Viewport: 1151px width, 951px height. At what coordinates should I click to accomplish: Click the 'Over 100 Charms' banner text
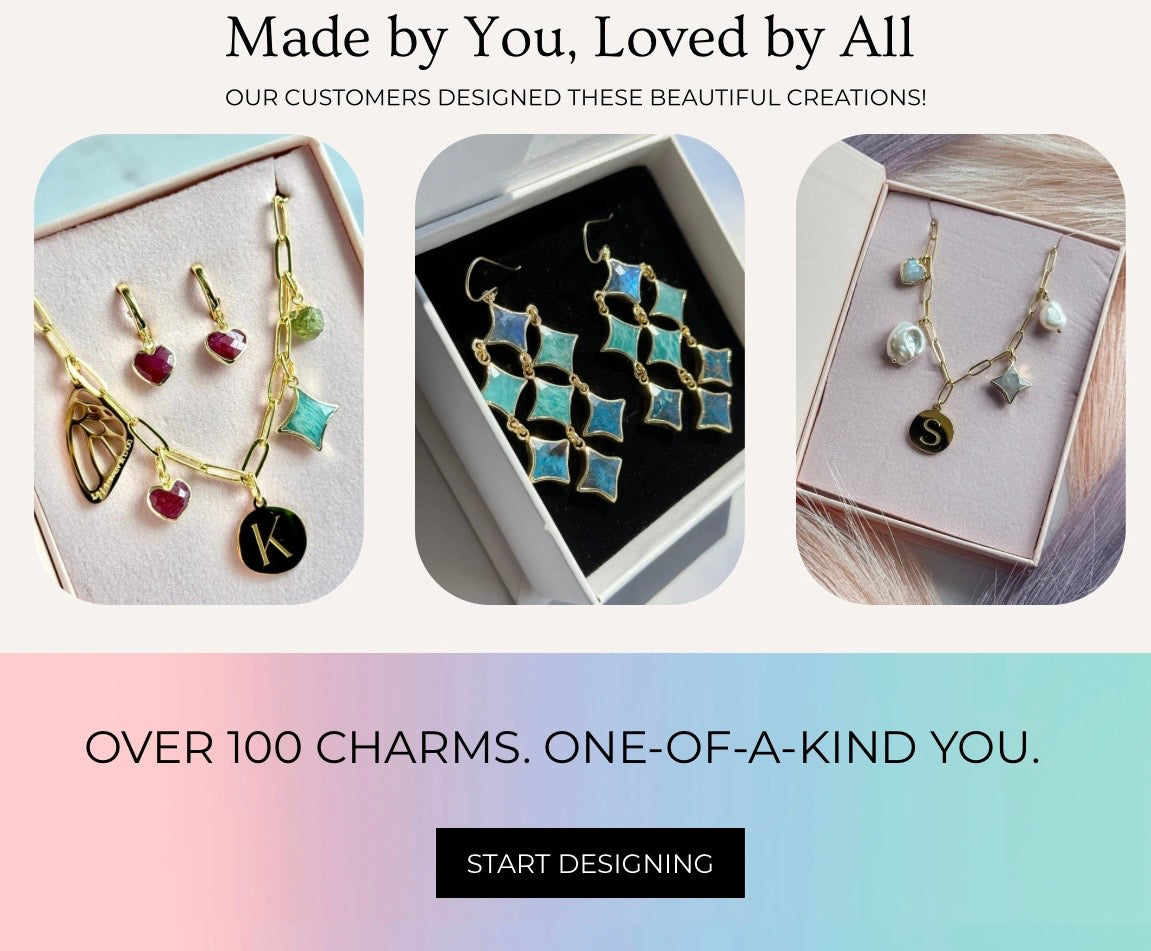coord(562,747)
